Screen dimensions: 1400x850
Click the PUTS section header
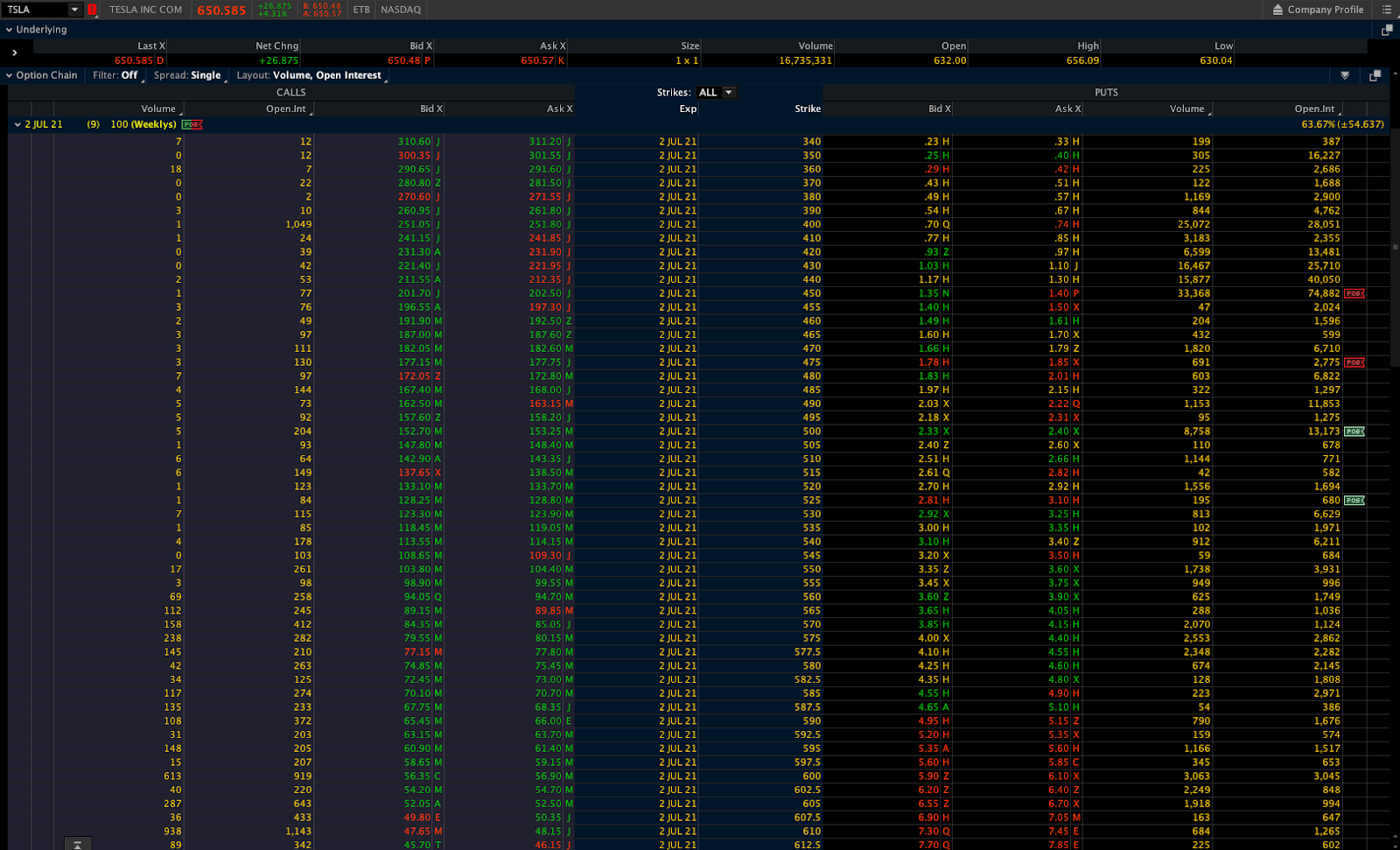pos(1106,92)
